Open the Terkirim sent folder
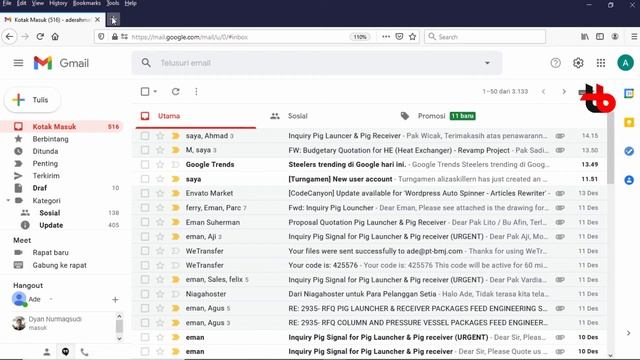Screen dimensions: 640x360 coord(46,176)
